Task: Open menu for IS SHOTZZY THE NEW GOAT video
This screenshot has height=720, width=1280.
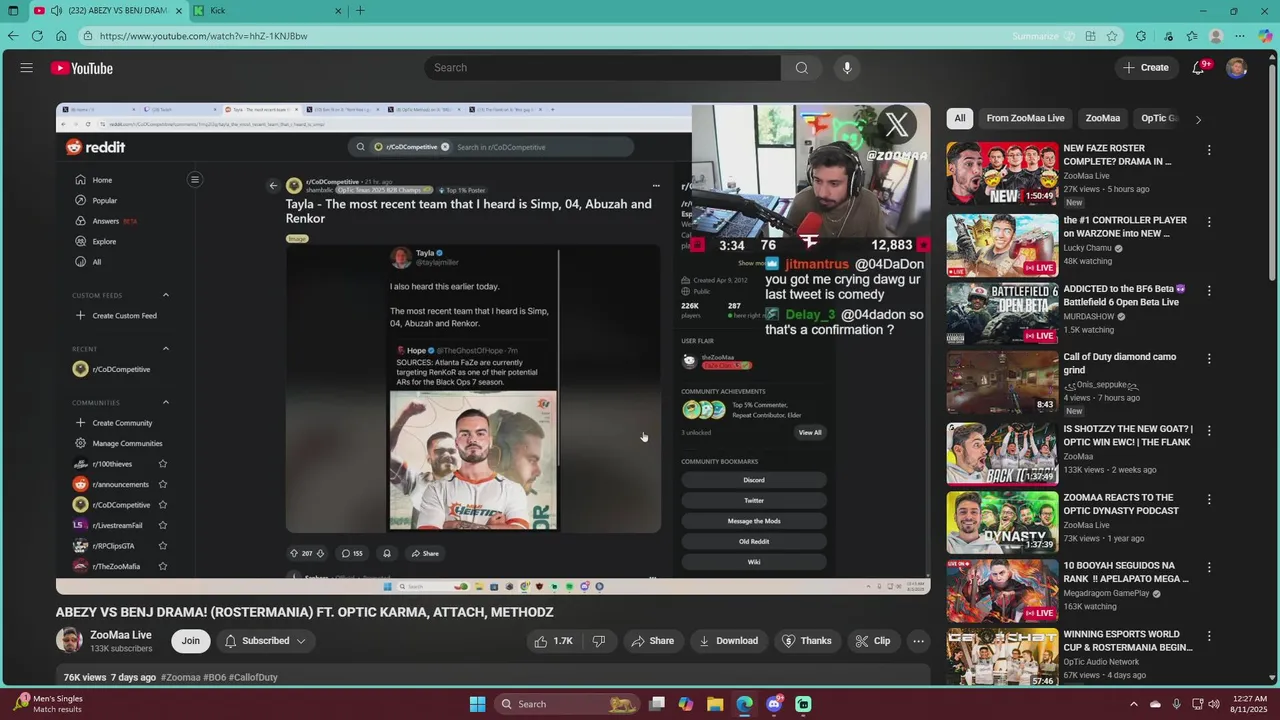Action: point(1209,431)
